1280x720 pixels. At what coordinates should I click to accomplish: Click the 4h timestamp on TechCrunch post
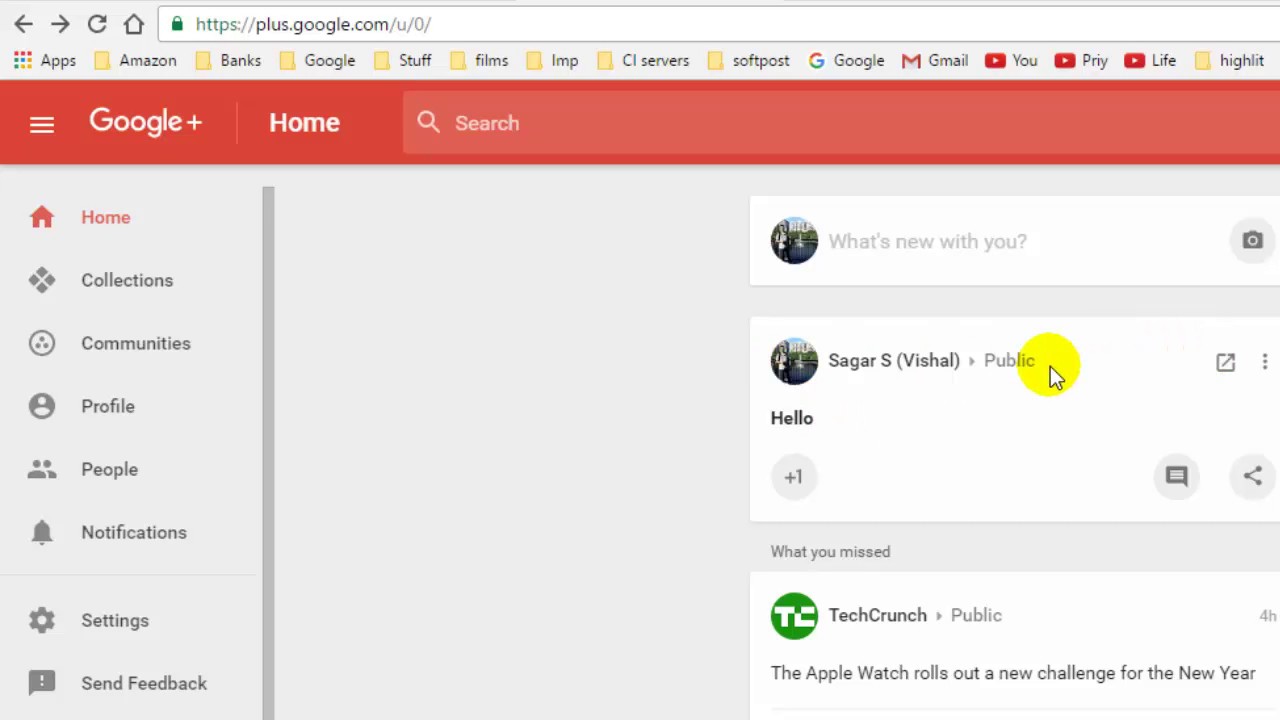click(x=1267, y=616)
